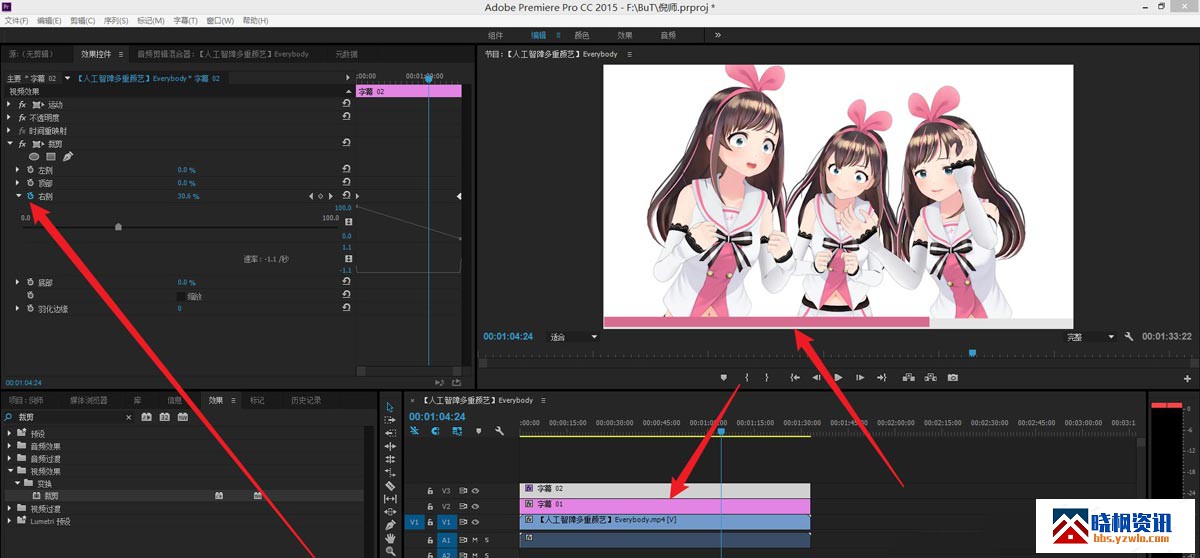Go to next keyframe for 右侧
This screenshot has height=558, width=1200.
(x=330, y=196)
